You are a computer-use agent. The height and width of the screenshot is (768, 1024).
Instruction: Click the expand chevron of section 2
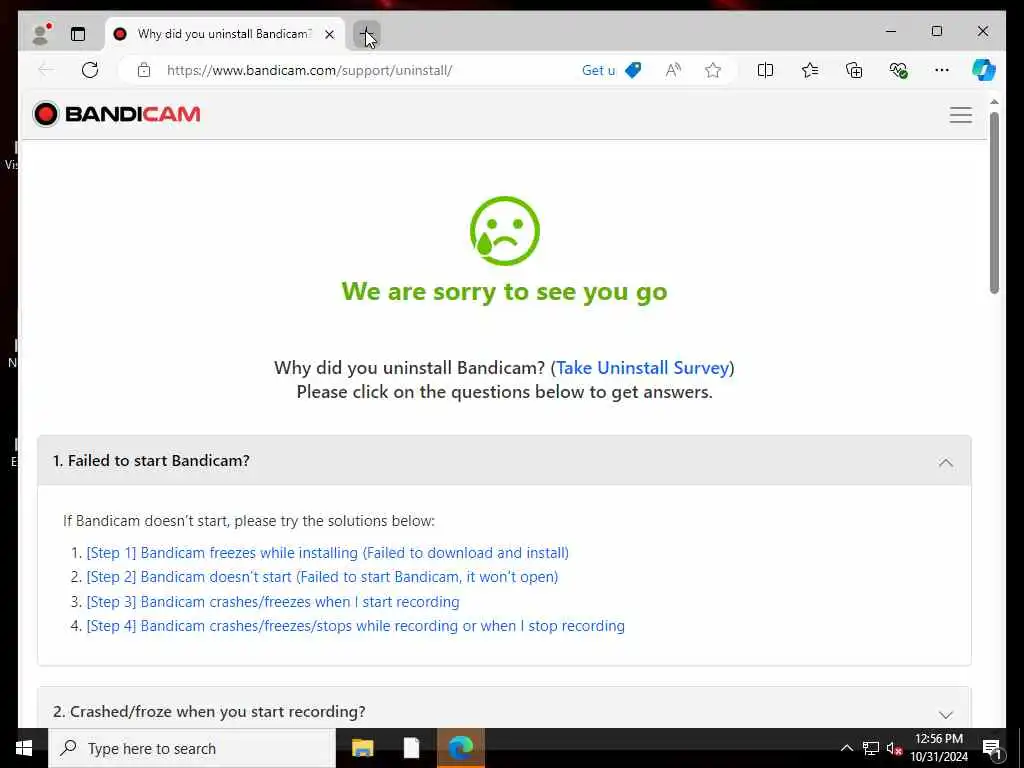click(x=946, y=714)
